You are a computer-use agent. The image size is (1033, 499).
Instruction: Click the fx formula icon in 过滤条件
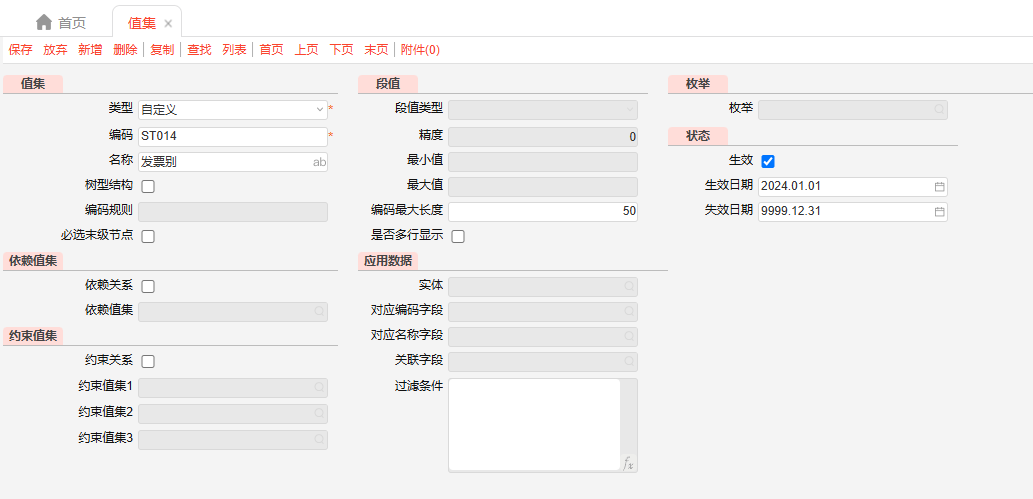pyautogui.click(x=628, y=465)
